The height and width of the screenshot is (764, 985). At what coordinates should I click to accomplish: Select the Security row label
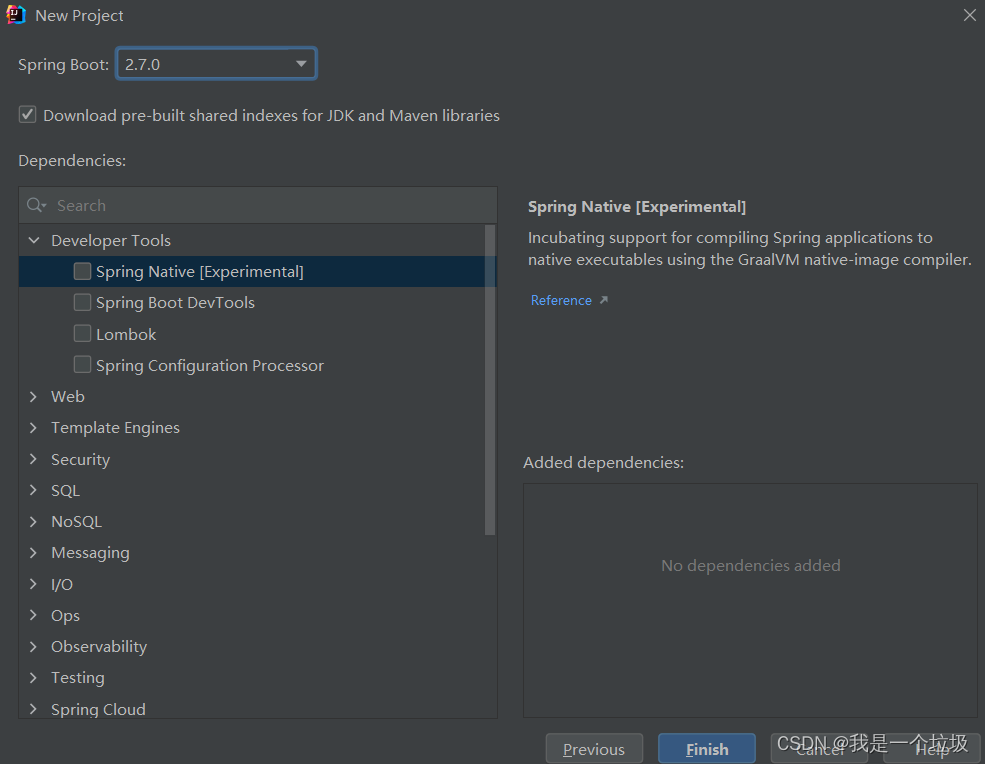[80, 460]
